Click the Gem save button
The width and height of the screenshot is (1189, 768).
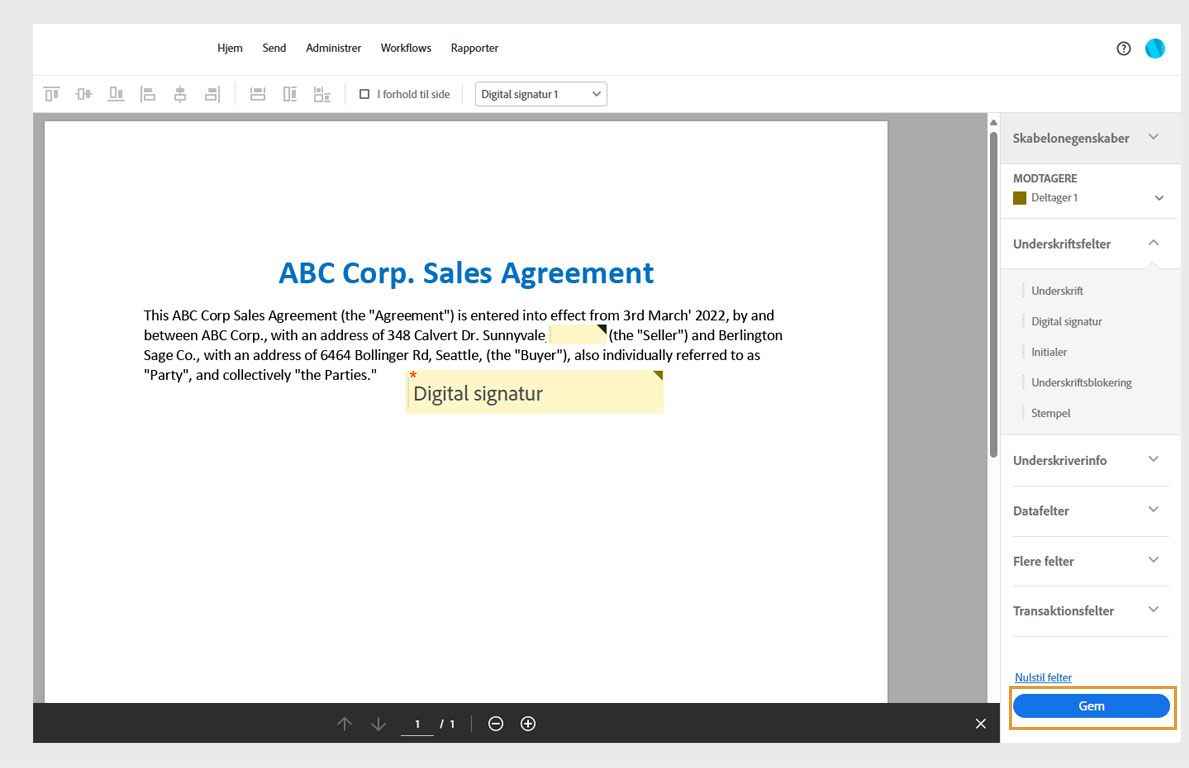(x=1091, y=706)
